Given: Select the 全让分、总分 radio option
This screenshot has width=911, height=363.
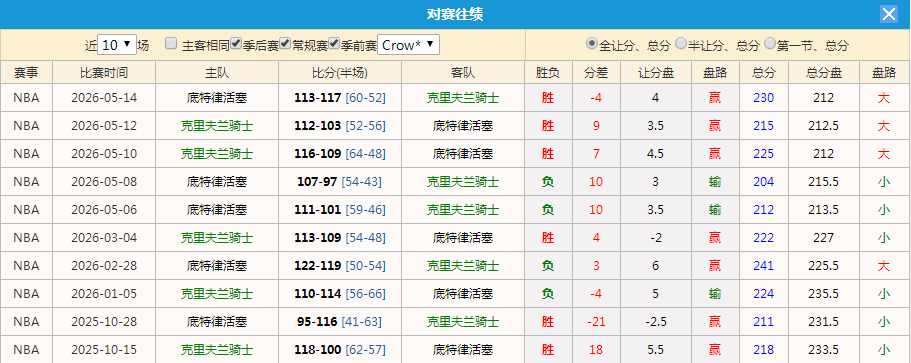Looking at the screenshot, I should (592, 44).
